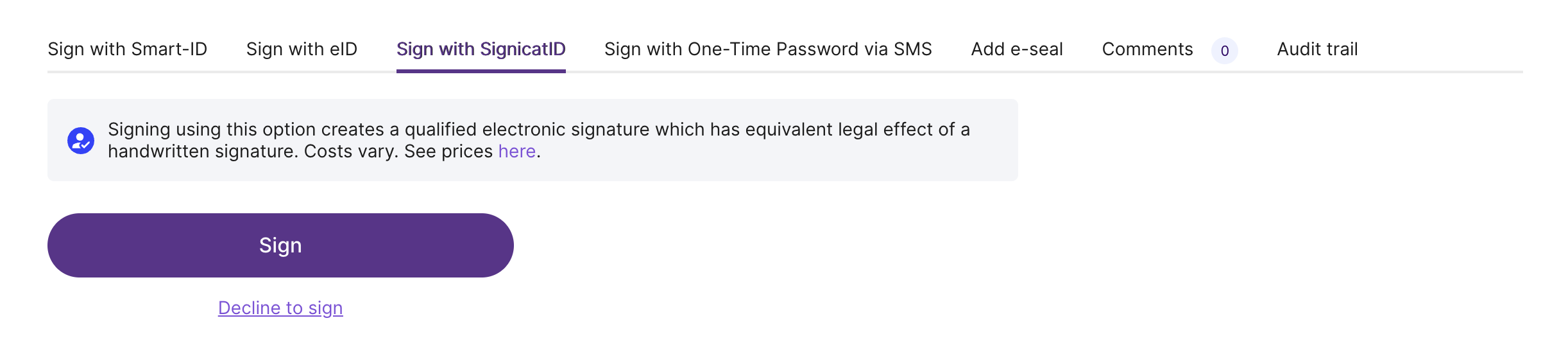Click the 'Signing using this option' message line
The image size is (1568, 352).
pyautogui.click(x=539, y=130)
